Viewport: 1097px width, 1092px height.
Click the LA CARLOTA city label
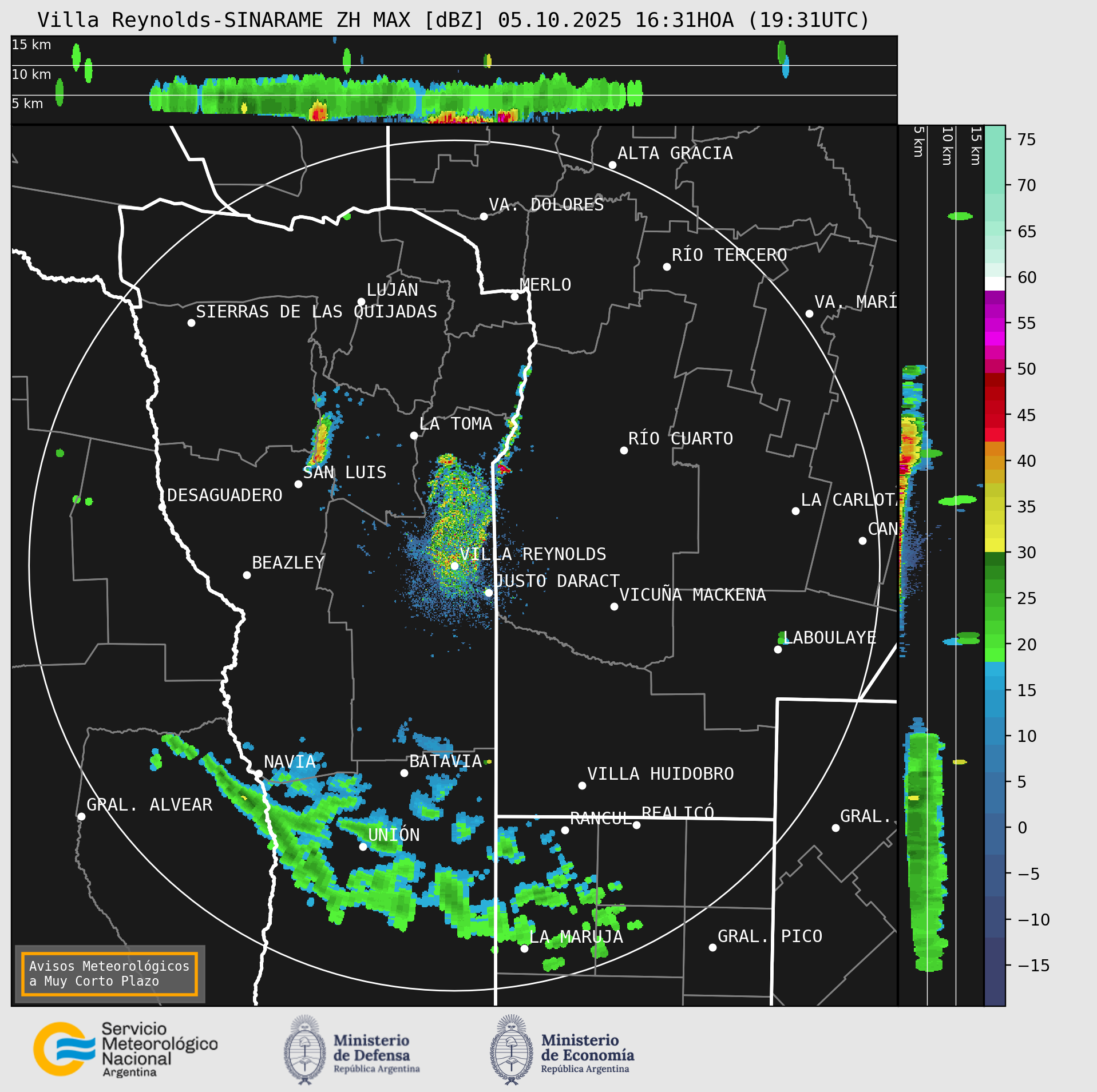(849, 500)
